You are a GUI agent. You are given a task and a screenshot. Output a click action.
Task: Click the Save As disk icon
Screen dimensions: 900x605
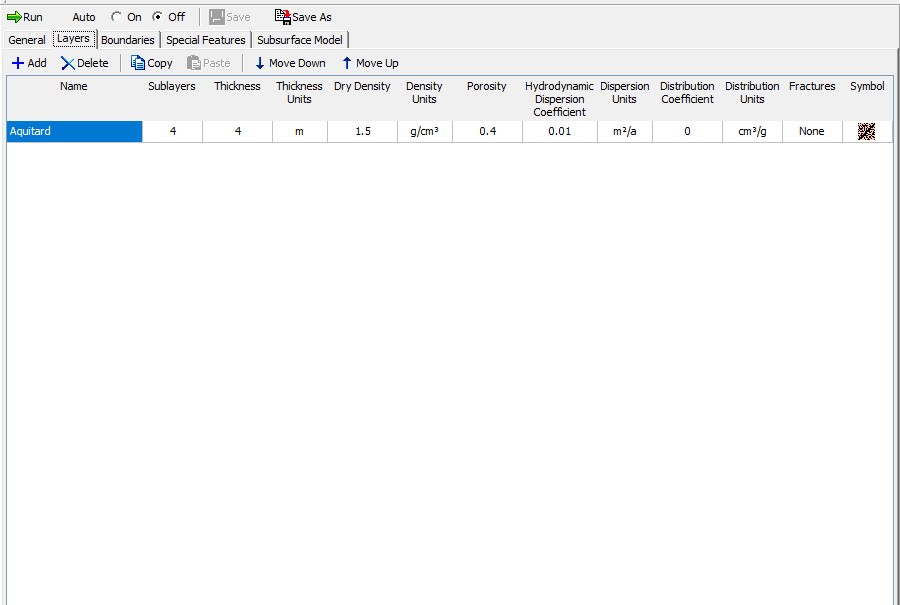[282, 17]
